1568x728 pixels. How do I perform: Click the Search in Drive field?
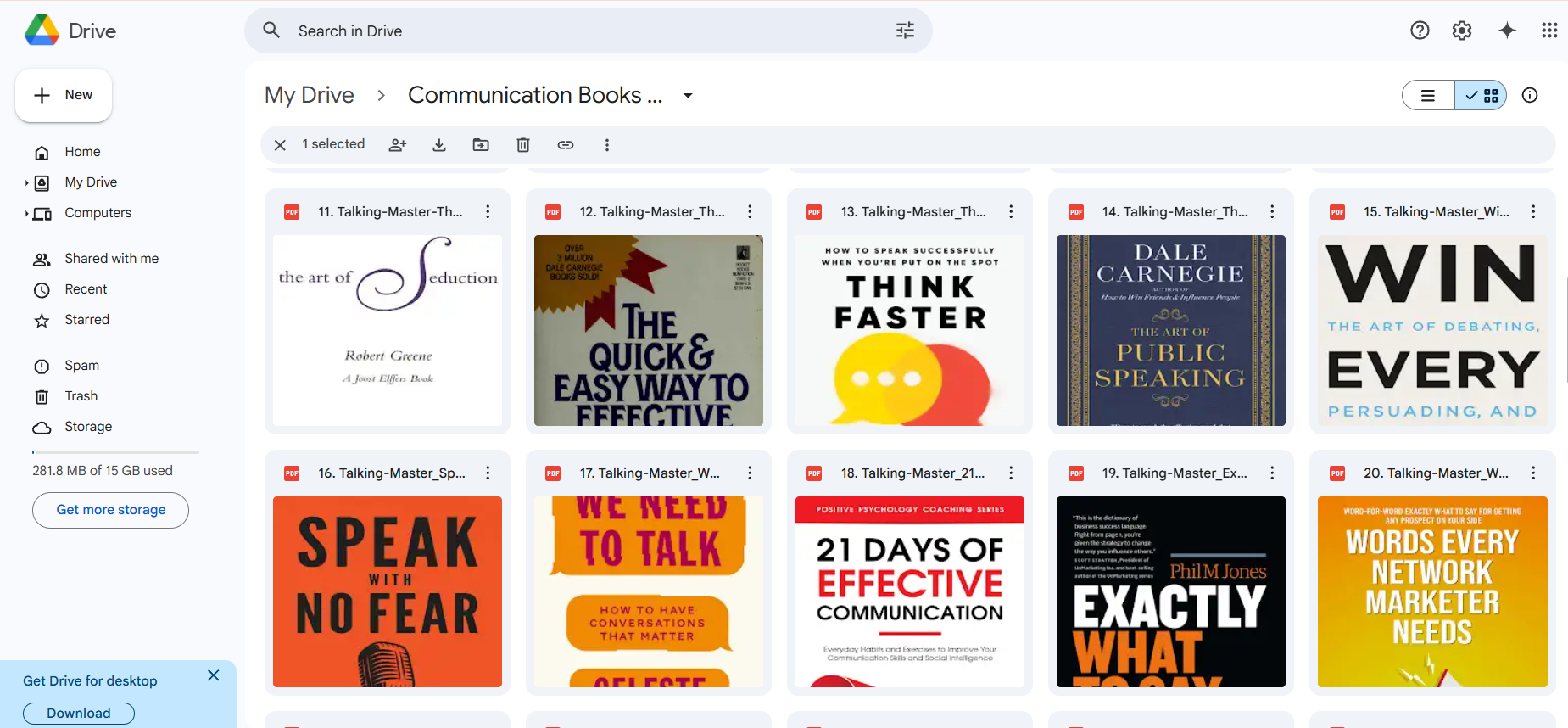pos(589,31)
